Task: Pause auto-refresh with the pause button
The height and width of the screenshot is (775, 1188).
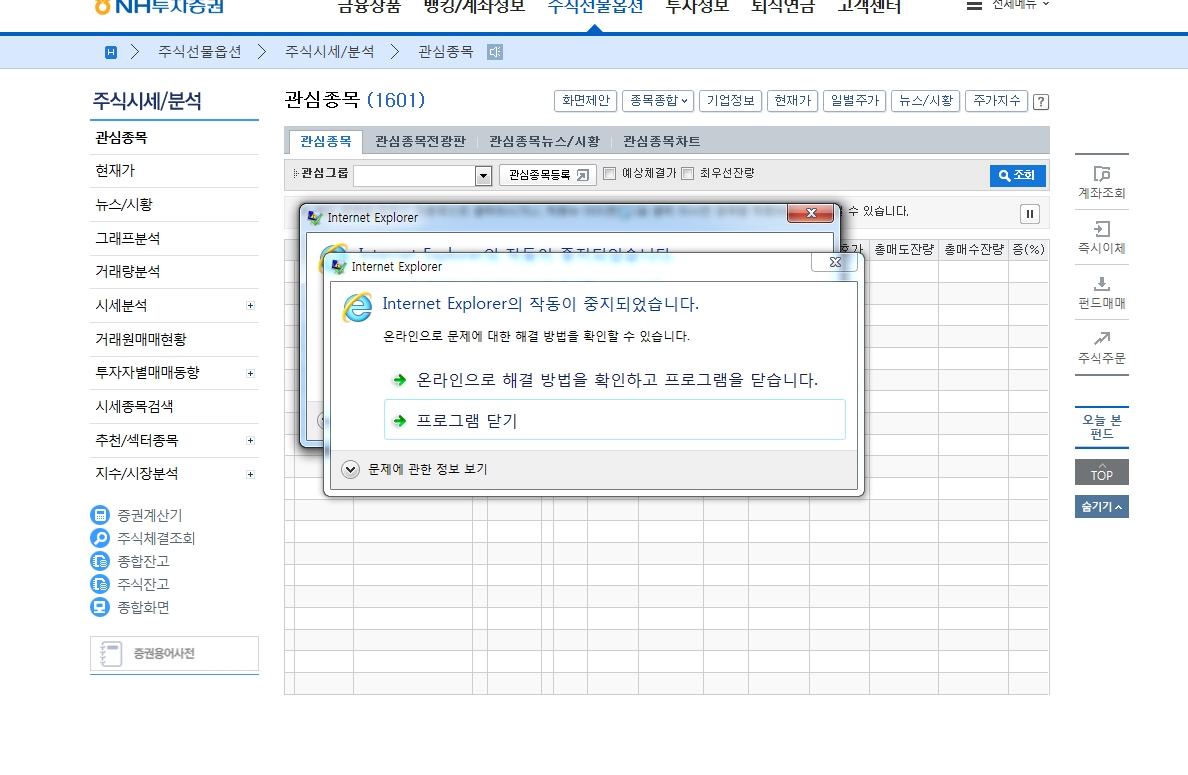Action: [x=1030, y=214]
